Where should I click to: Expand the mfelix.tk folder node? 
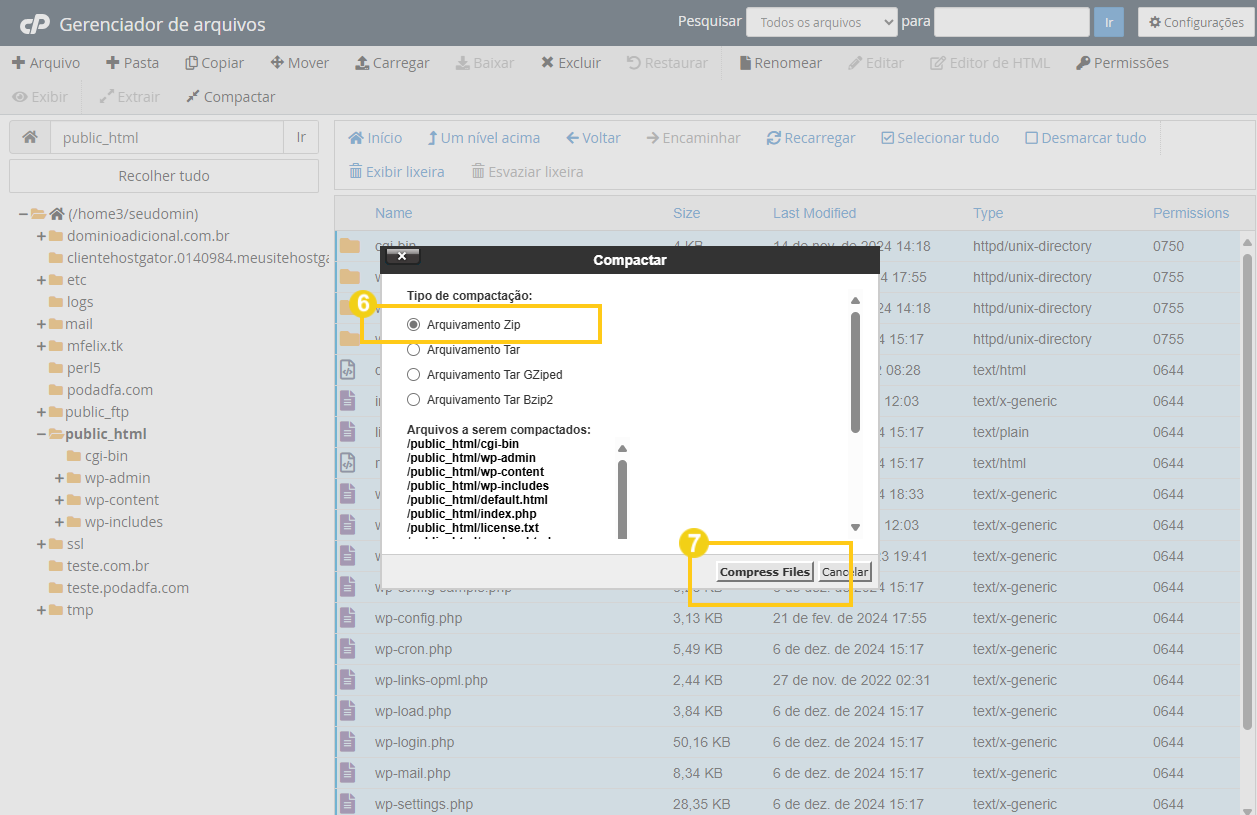pos(41,346)
